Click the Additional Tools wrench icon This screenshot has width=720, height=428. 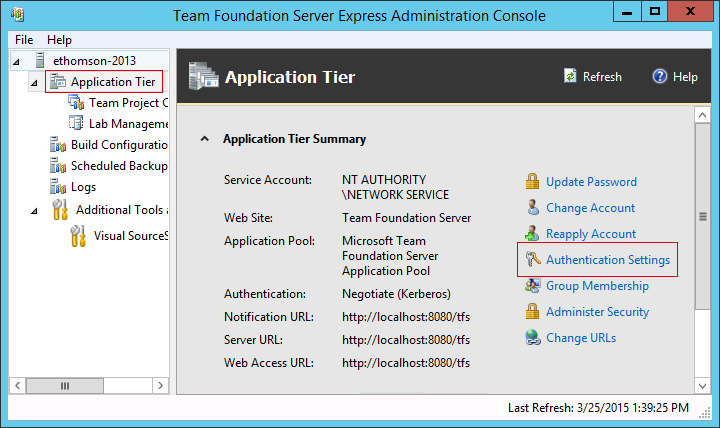click(x=60, y=210)
